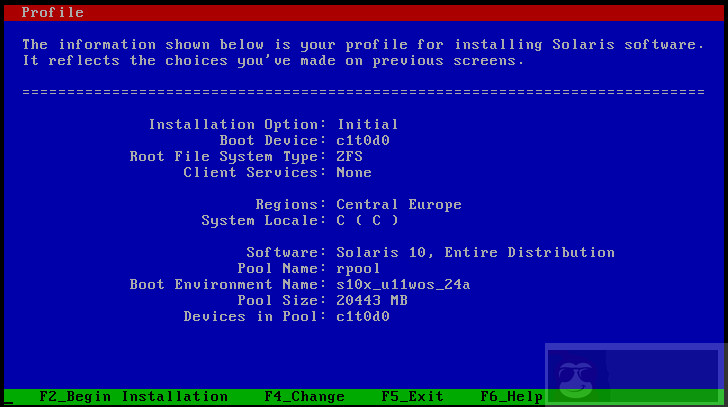The height and width of the screenshot is (407, 728).
Task: Click Boot Environment Name value s10x_u11wos_24a
Action: tap(403, 284)
